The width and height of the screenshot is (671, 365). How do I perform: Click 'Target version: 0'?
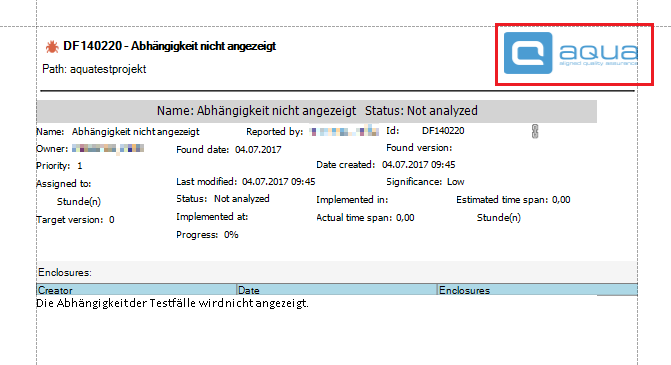[x=75, y=220]
